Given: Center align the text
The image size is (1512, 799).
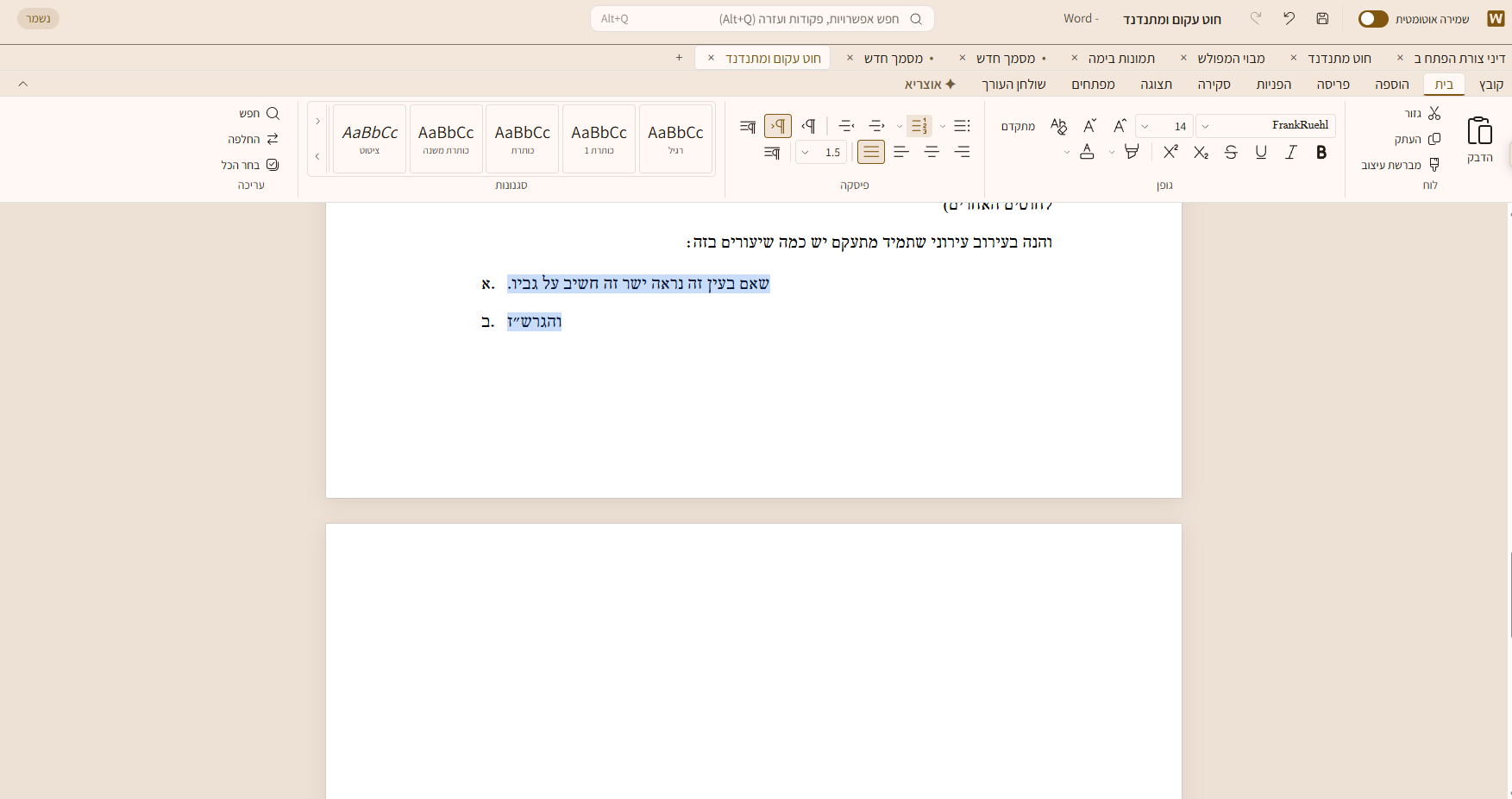Looking at the screenshot, I should 932,152.
